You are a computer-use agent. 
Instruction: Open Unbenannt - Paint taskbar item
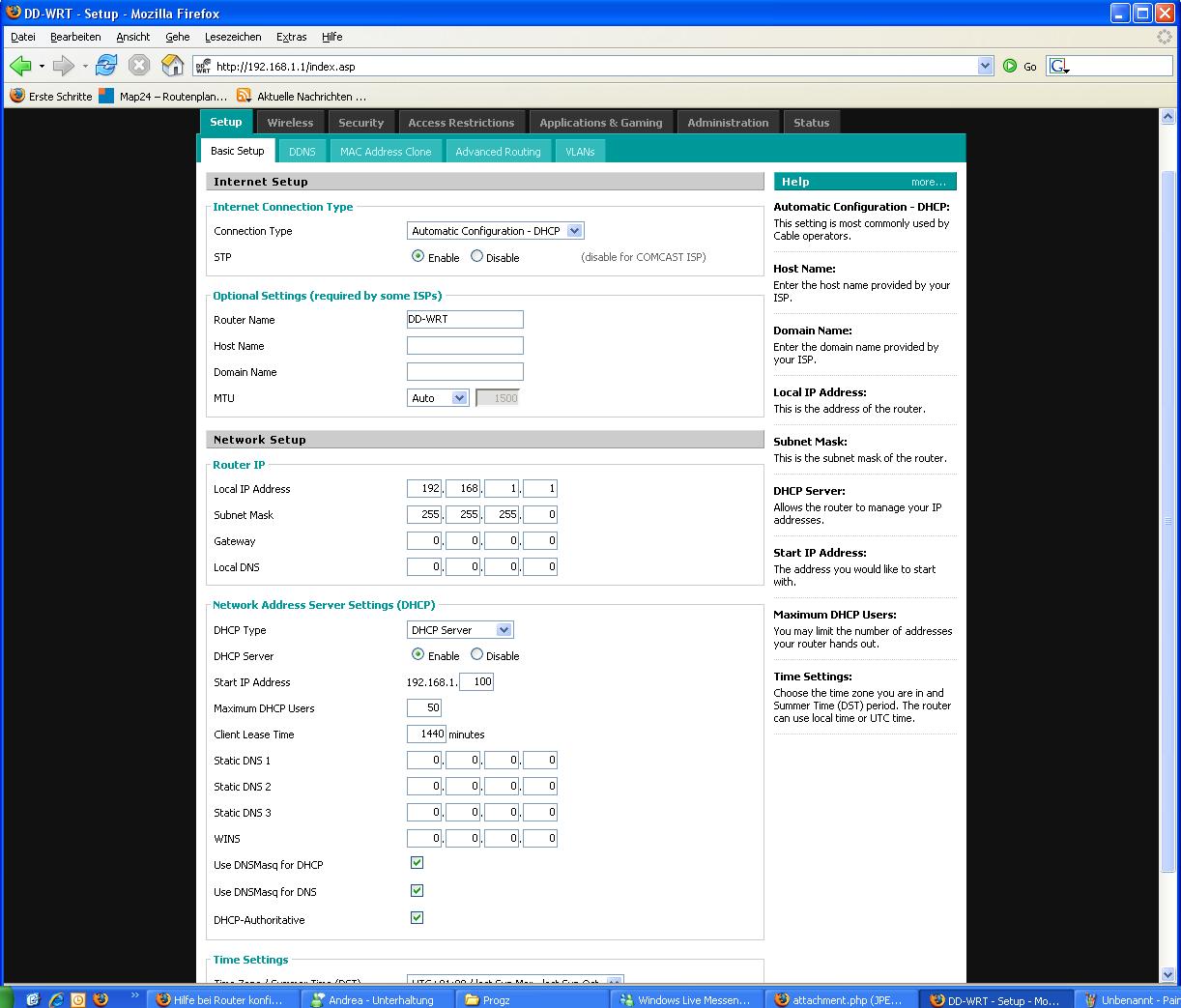[x=1129, y=999]
